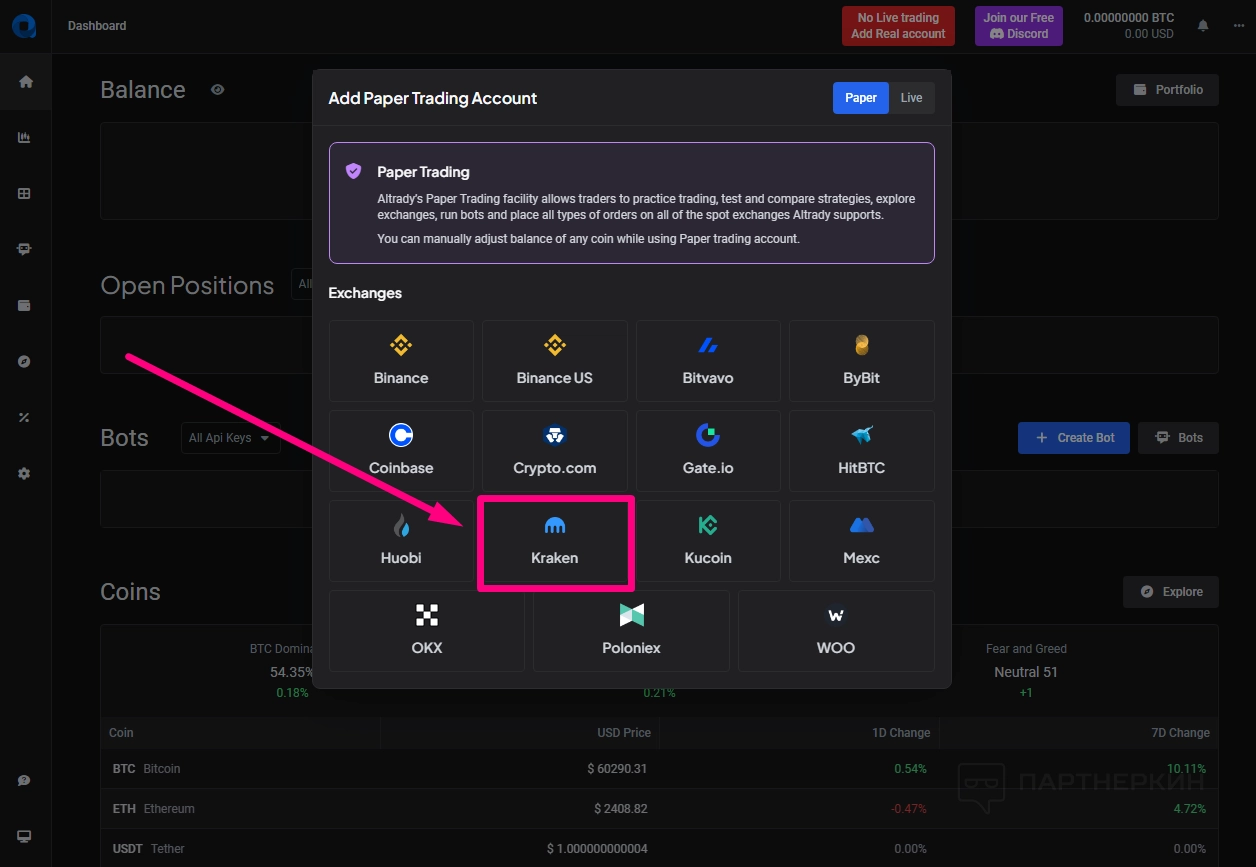
Task: Click the Home icon in sidebar
Action: tap(25, 82)
